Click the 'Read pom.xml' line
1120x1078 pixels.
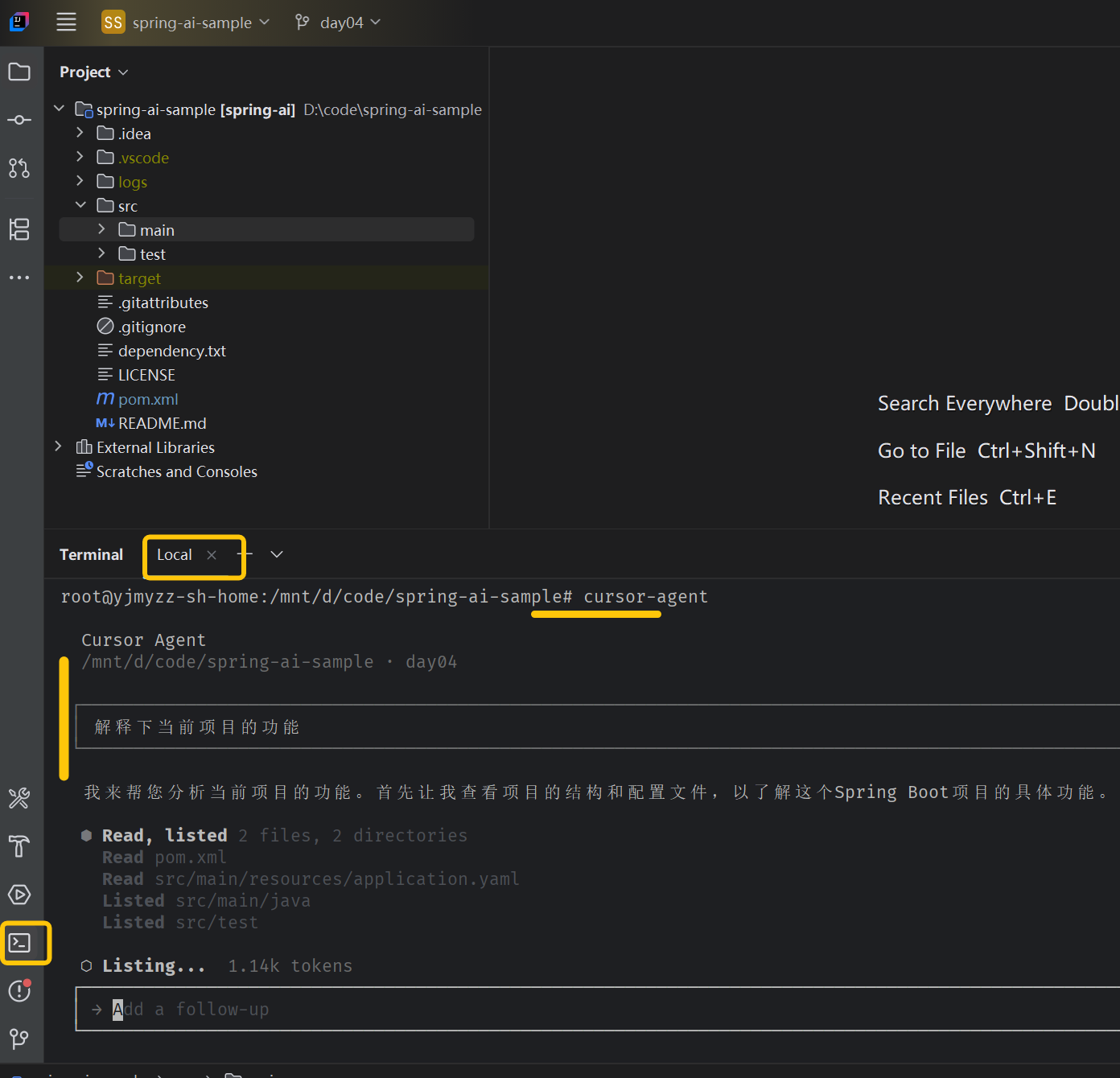pos(164,858)
